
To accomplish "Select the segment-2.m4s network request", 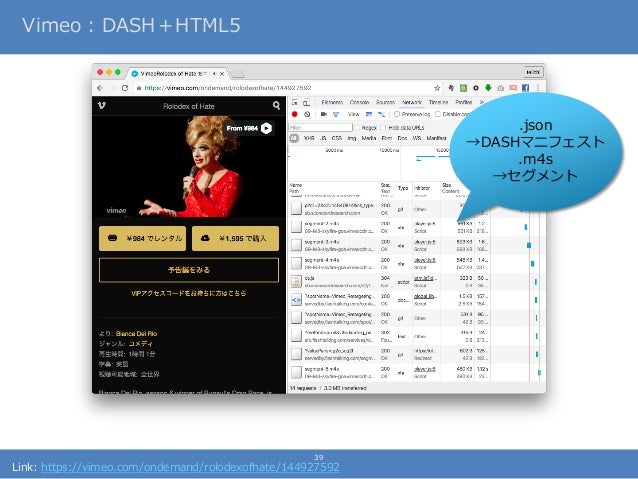I will click(415, 227).
